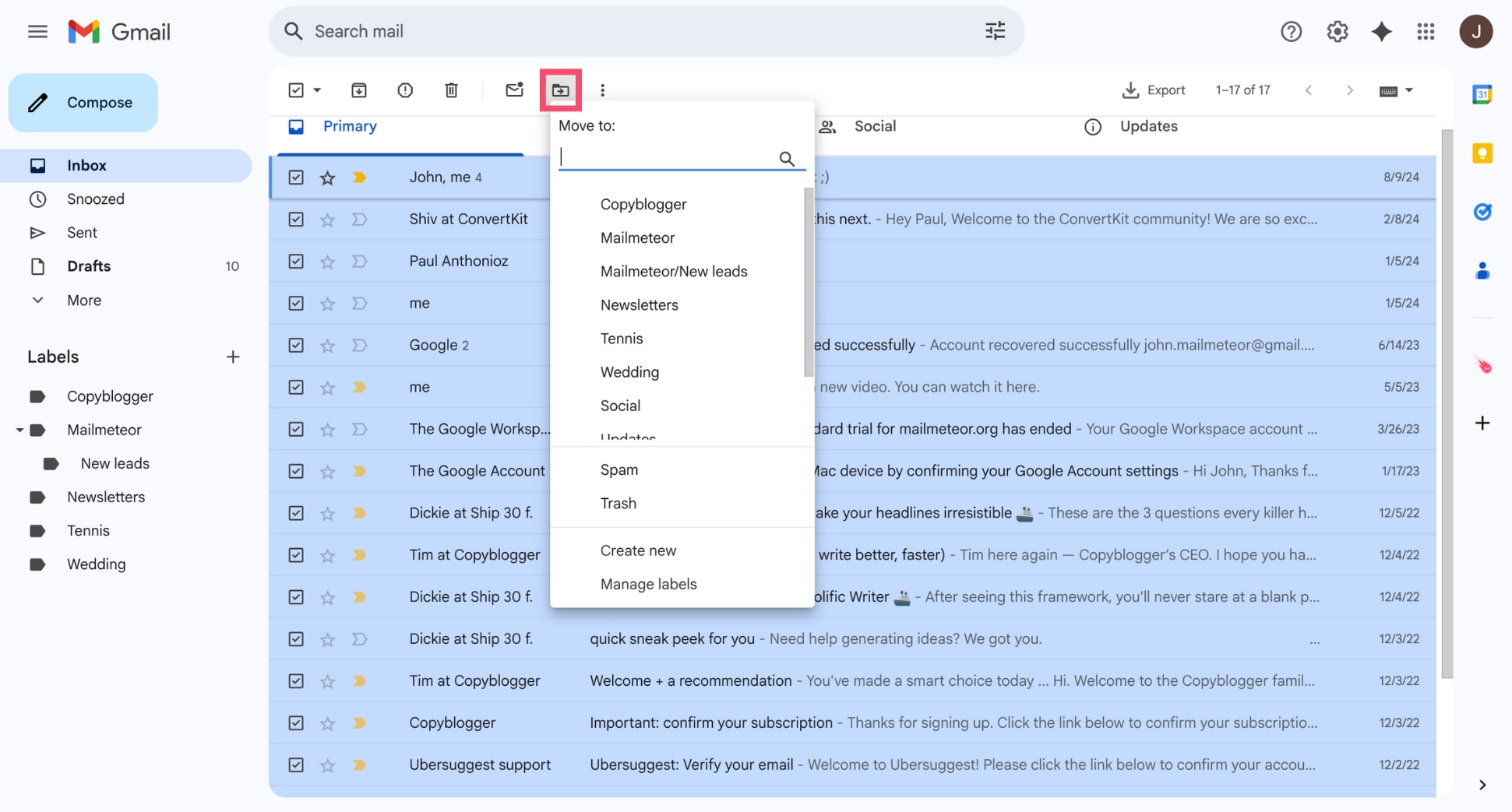Open the Google Tasks side panel icon
The width and height of the screenshot is (1512, 812).
(1482, 212)
